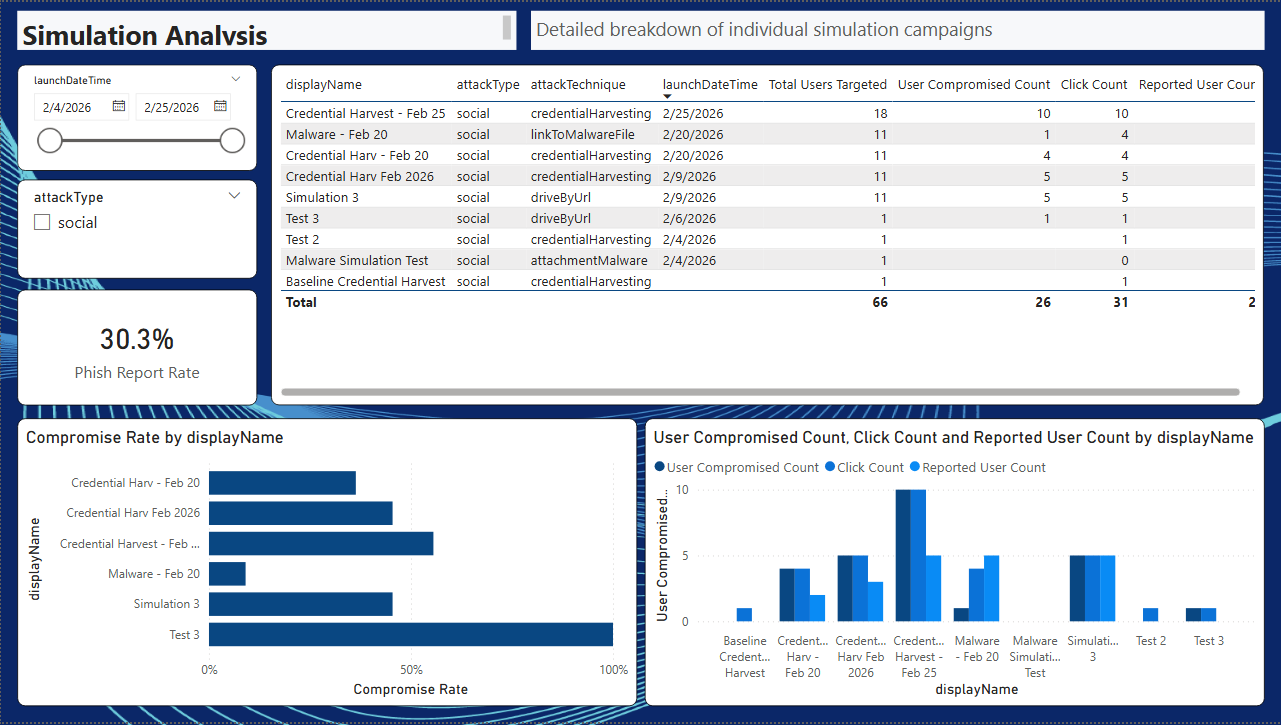This screenshot has width=1281, height=725.
Task: Click the left handle of the date slider
Action: 50,141
